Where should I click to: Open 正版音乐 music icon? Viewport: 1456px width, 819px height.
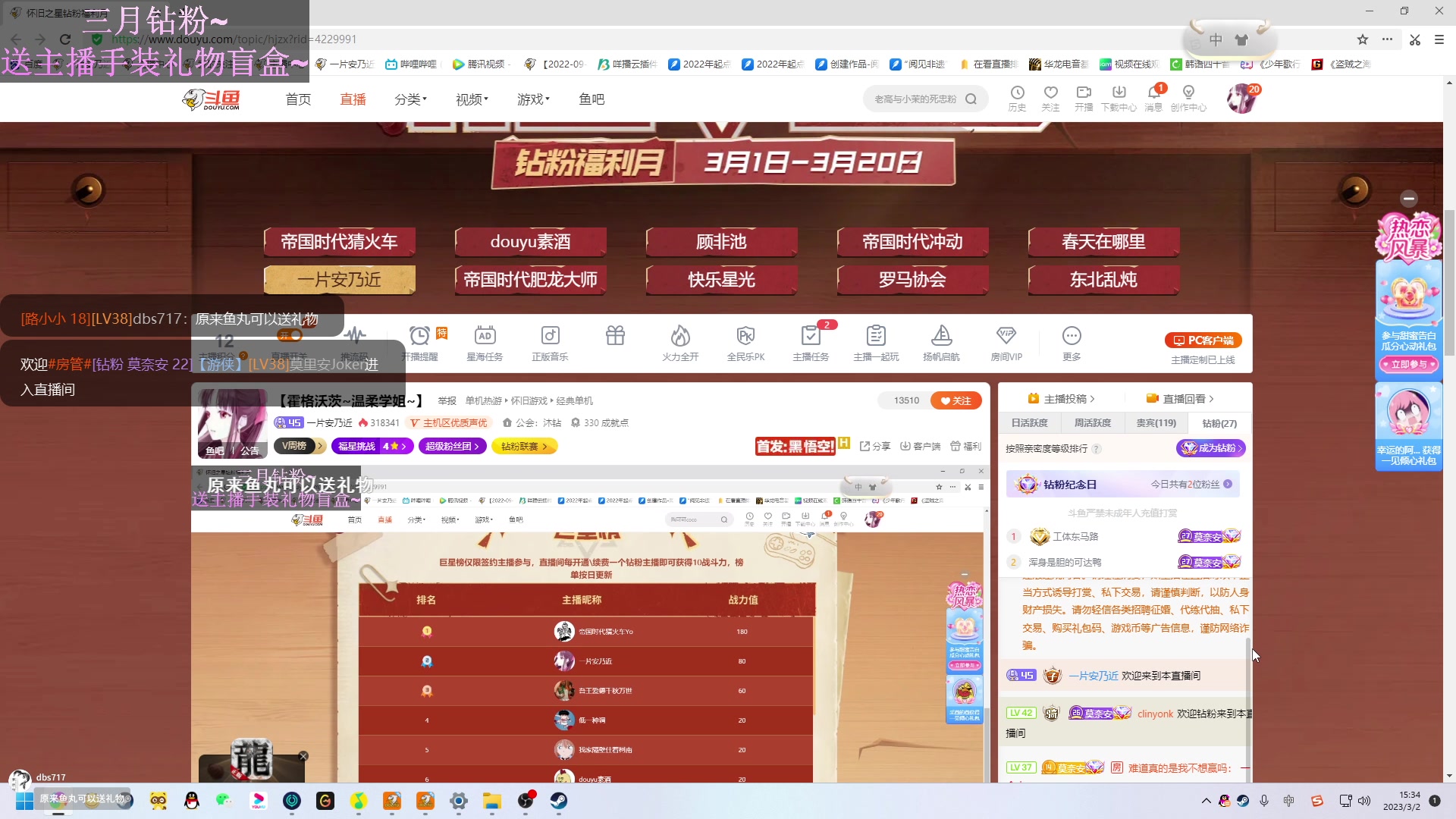point(550,343)
